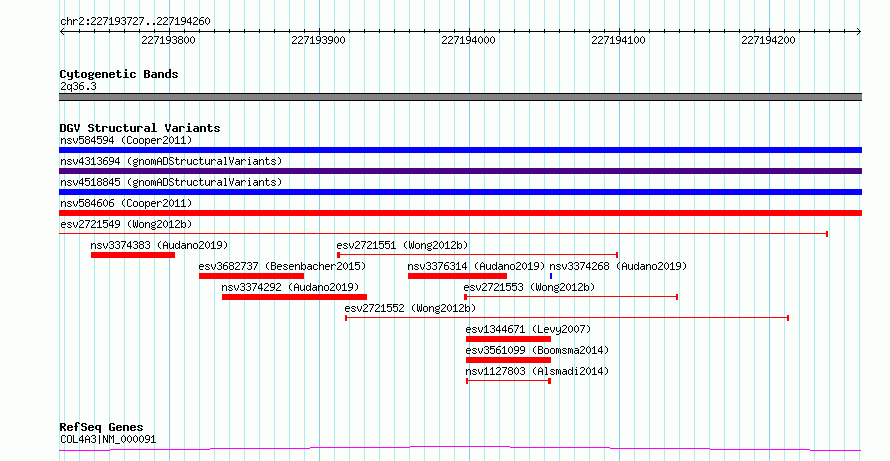Click the RefSeq Genes track heading
The height and width of the screenshot is (461, 890).
[102, 428]
